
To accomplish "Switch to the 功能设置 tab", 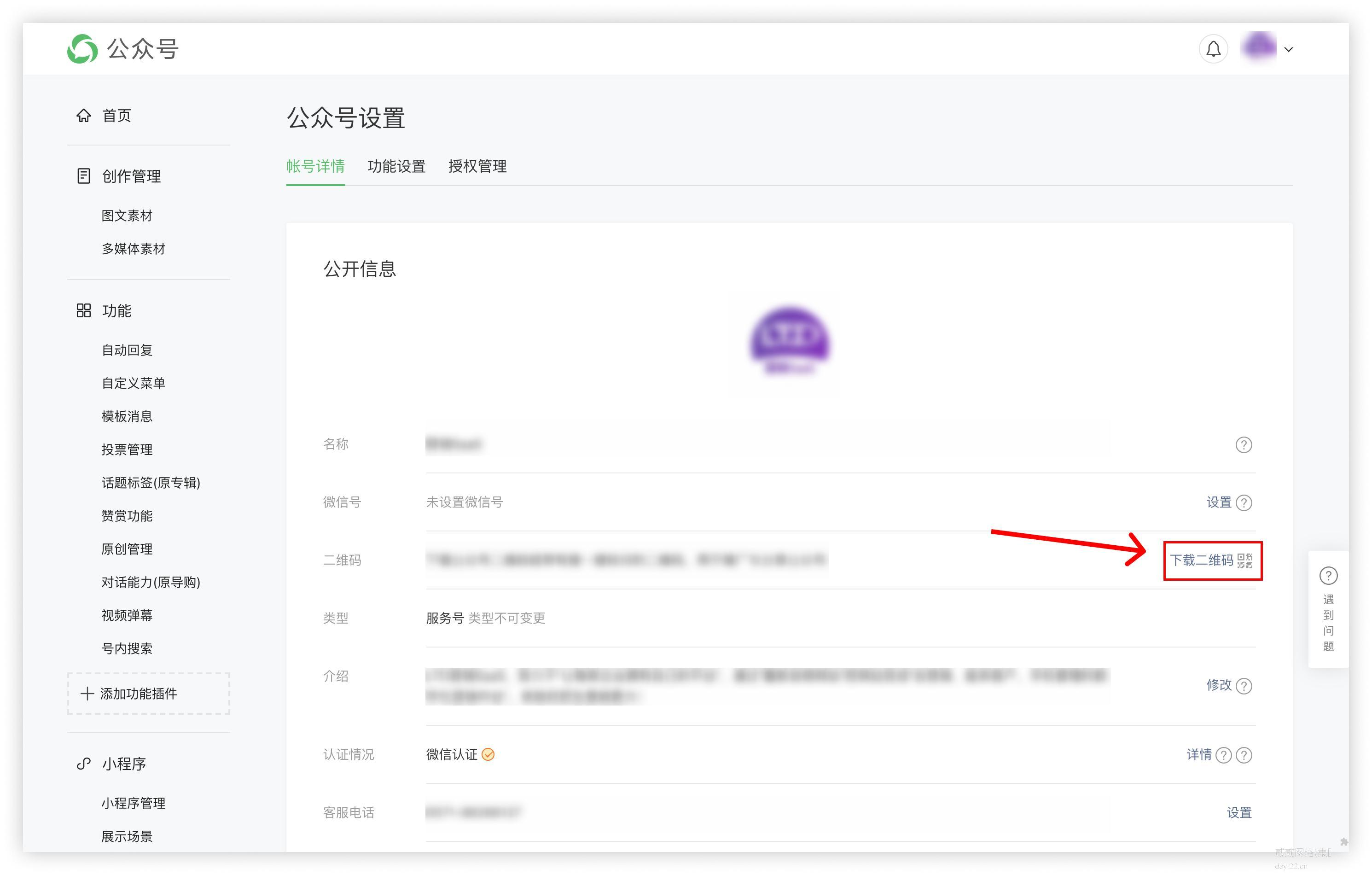I will click(x=396, y=166).
